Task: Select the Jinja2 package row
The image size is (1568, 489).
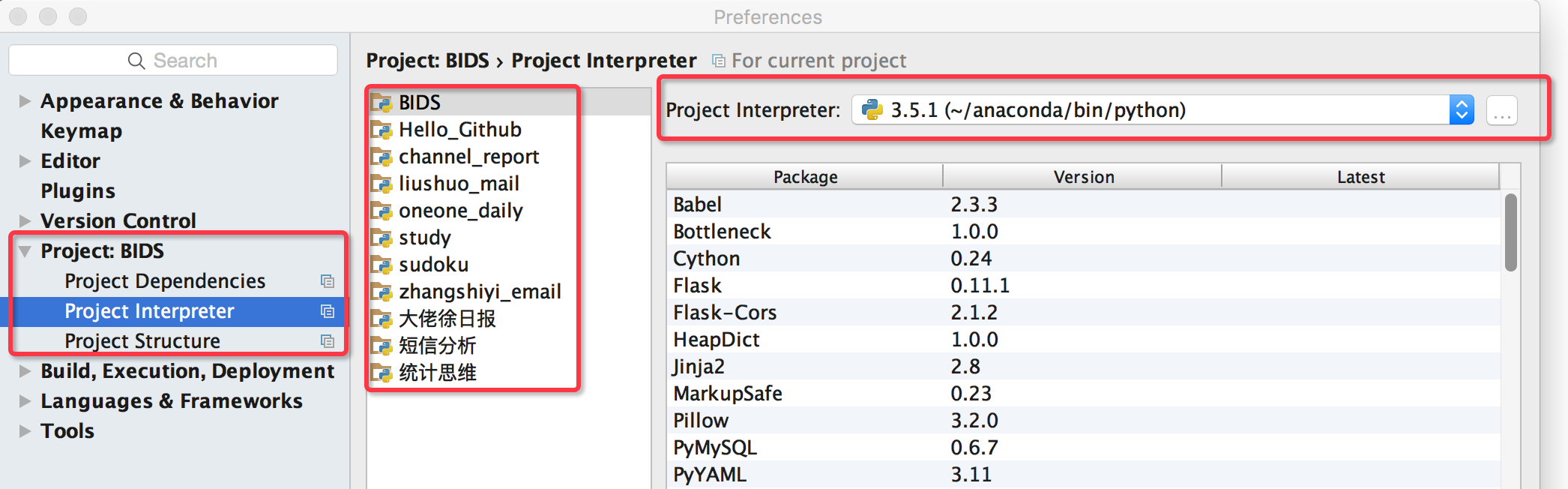Action: point(1083,367)
